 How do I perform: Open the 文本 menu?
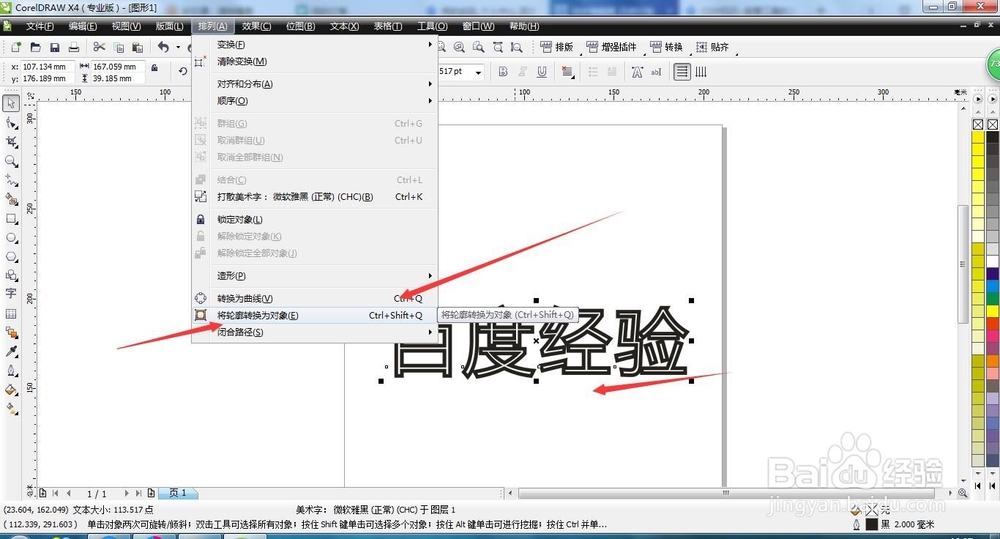click(344, 26)
